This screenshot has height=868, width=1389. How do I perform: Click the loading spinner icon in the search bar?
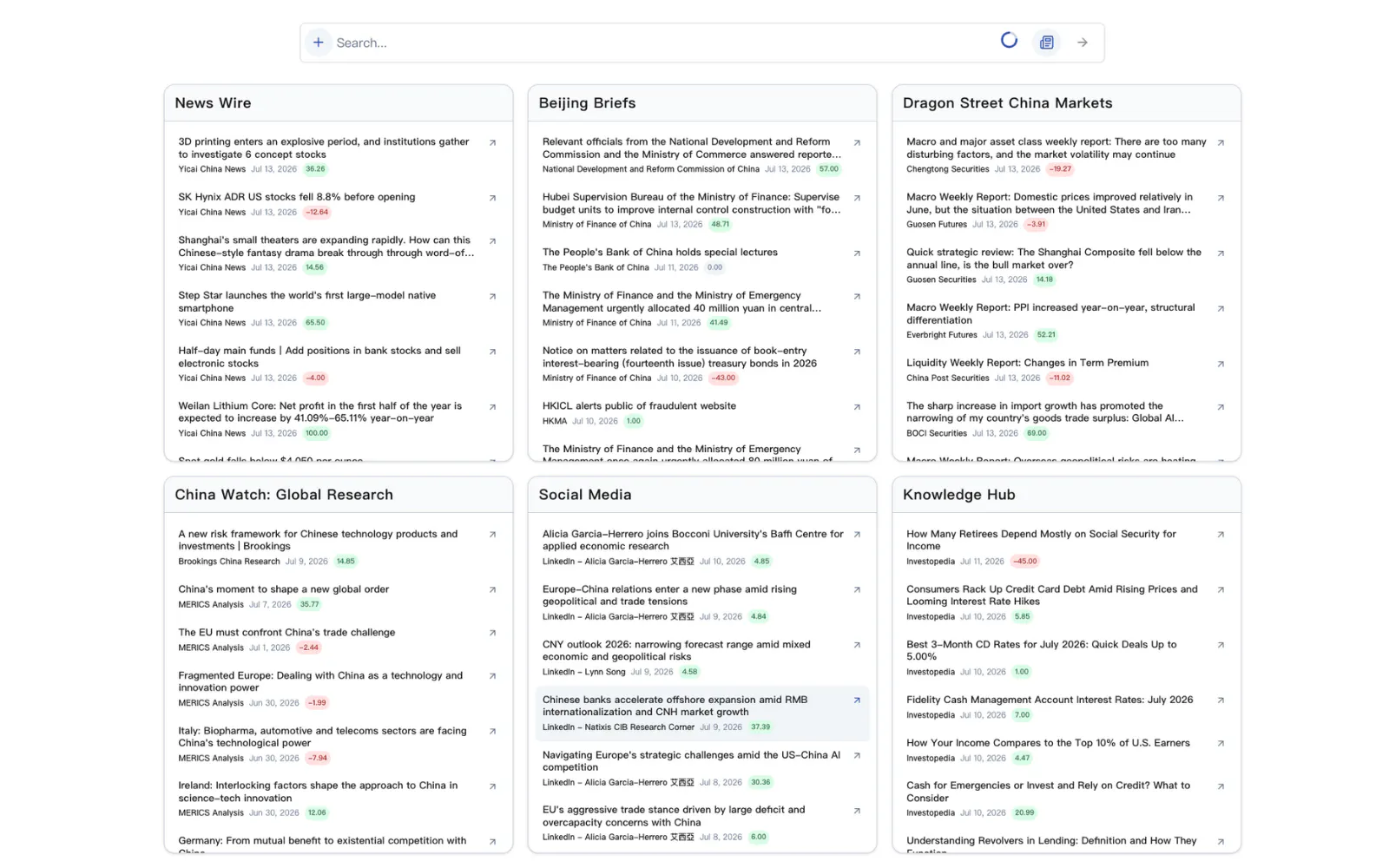tap(1009, 40)
